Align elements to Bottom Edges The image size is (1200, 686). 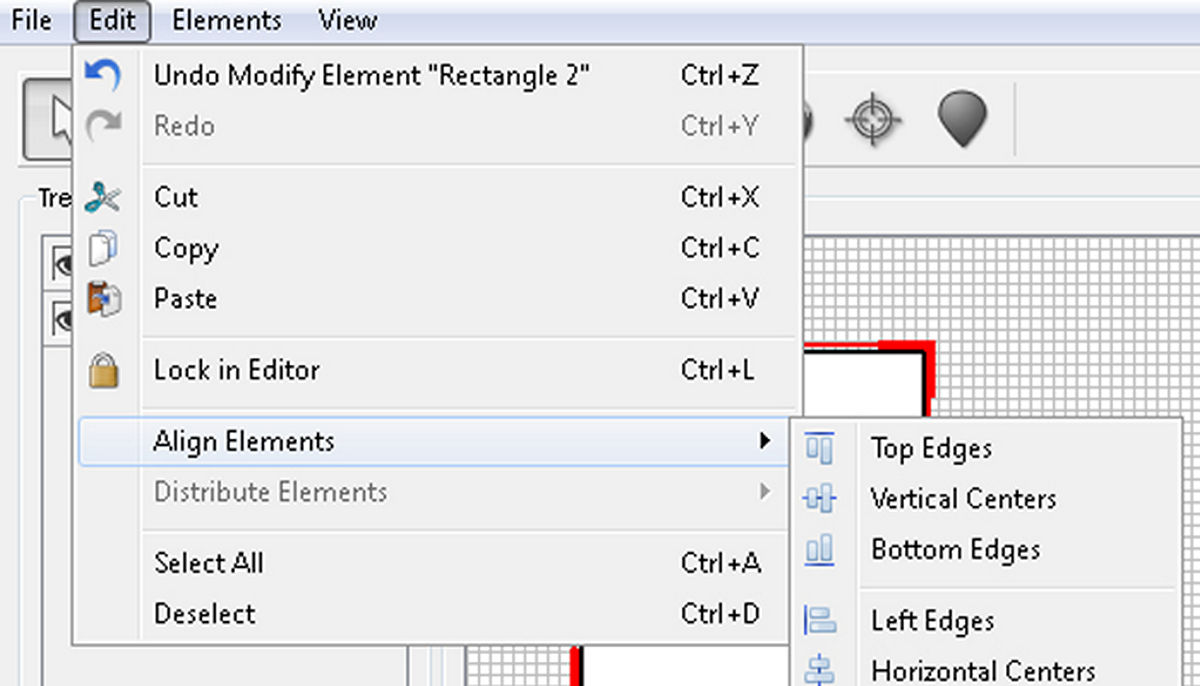955,550
